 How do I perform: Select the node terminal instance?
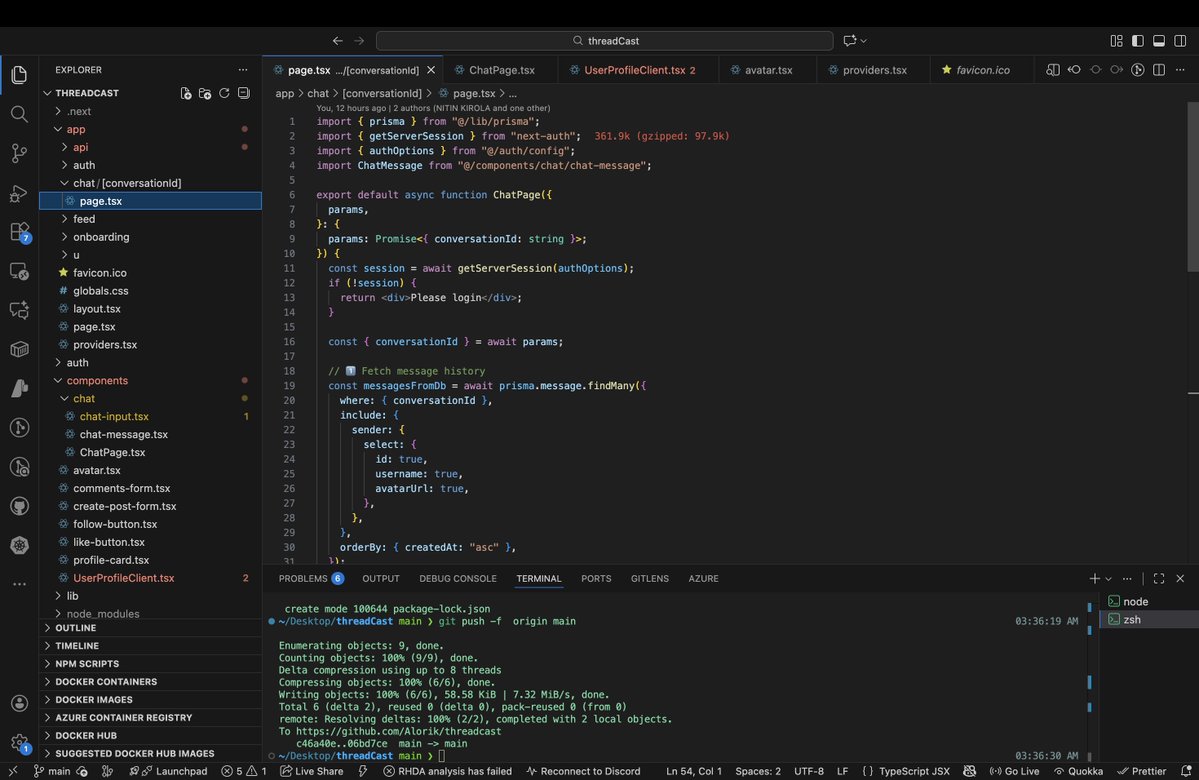(1149, 602)
